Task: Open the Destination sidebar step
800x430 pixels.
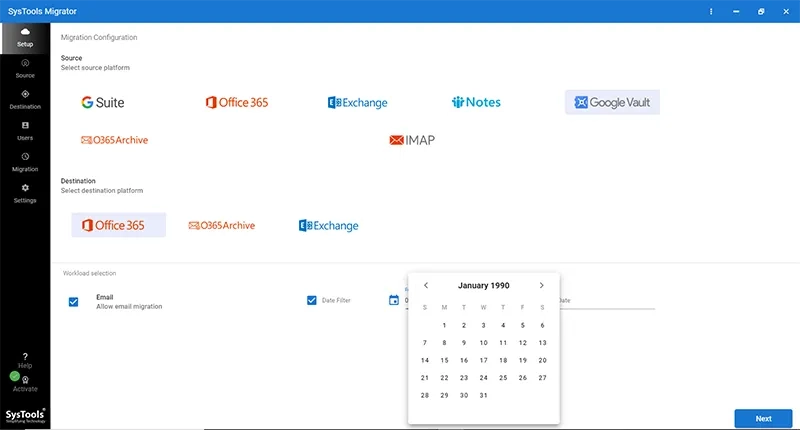Action: pyautogui.click(x=25, y=100)
